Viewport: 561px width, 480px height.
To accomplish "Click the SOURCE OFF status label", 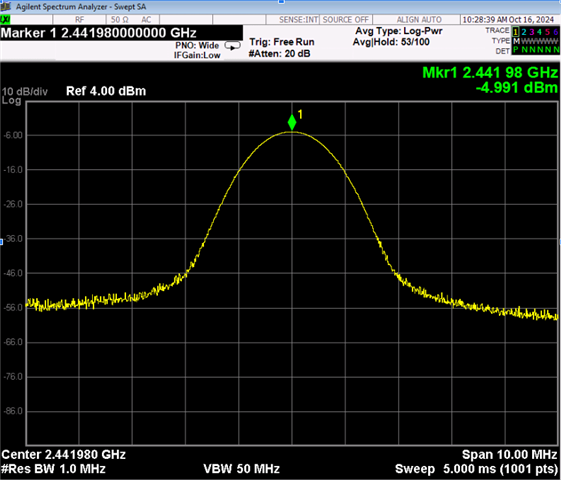I will (346, 20).
